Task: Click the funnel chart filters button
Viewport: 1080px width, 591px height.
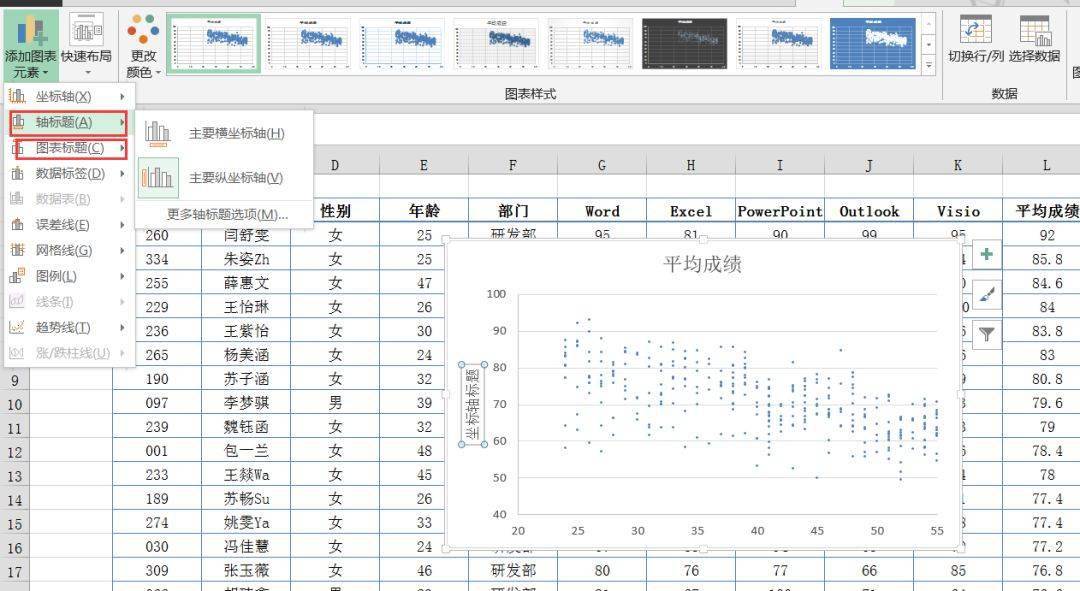Action: pos(987,335)
